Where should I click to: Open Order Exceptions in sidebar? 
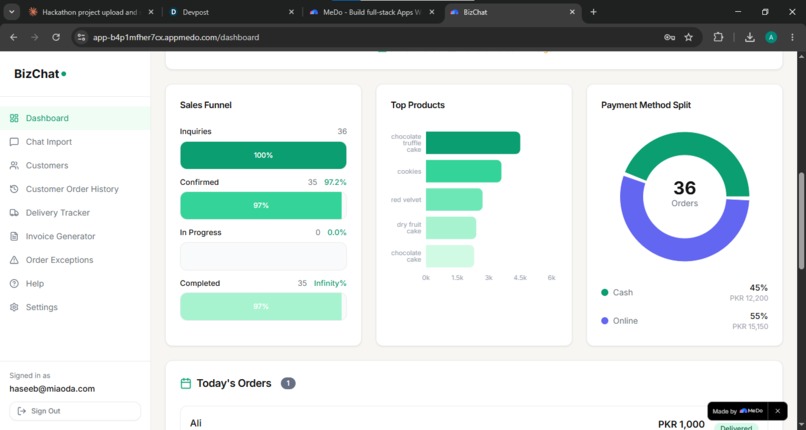75,260
